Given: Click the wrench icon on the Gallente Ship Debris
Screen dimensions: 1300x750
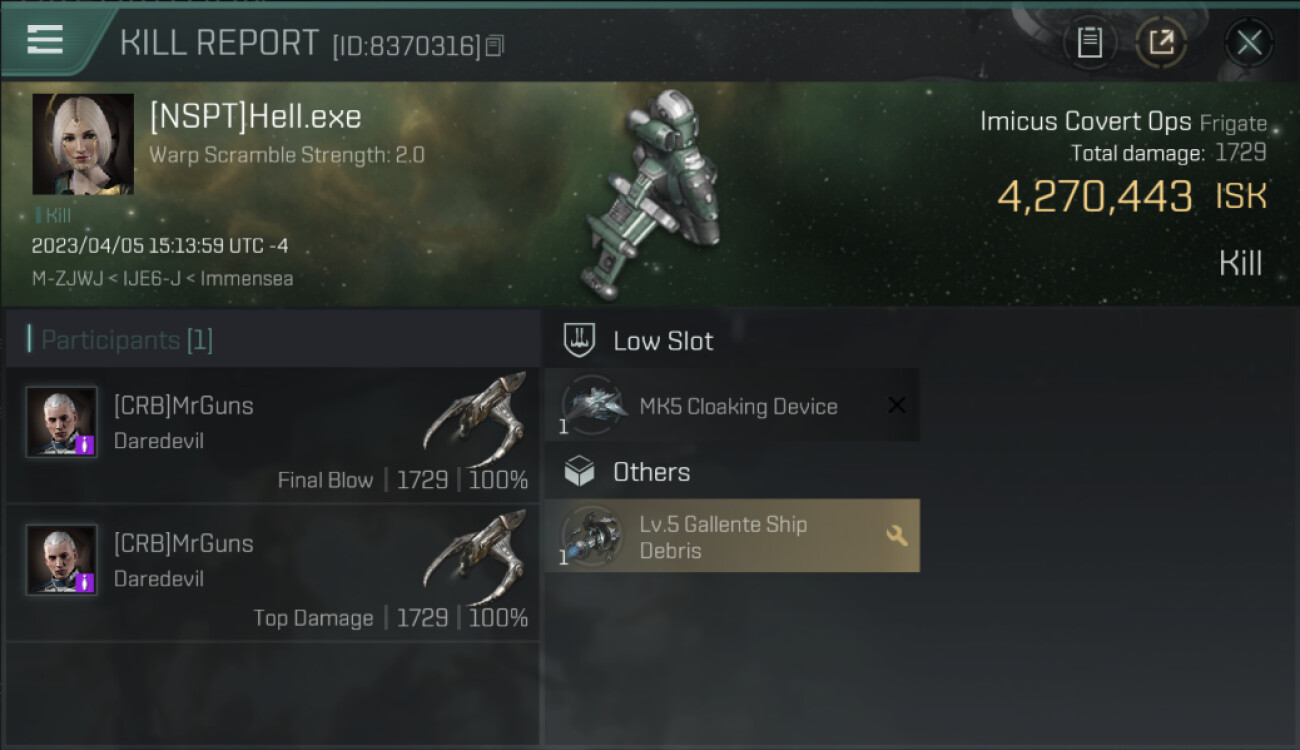Looking at the screenshot, I should click(x=897, y=536).
